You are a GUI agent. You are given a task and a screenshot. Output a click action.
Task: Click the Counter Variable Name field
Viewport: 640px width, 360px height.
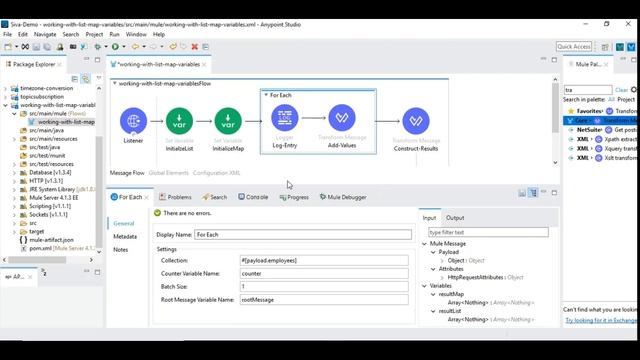click(324, 273)
